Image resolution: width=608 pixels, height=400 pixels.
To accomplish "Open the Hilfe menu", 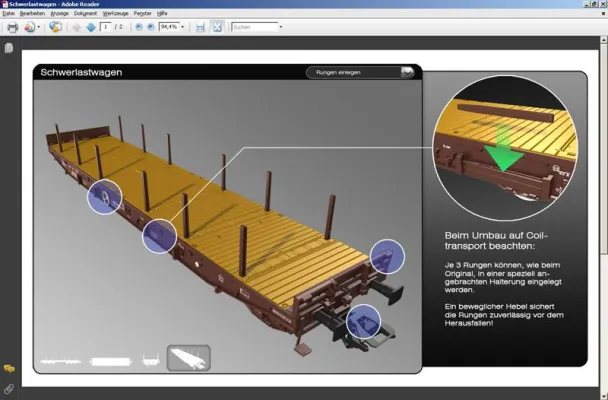I will click(163, 13).
